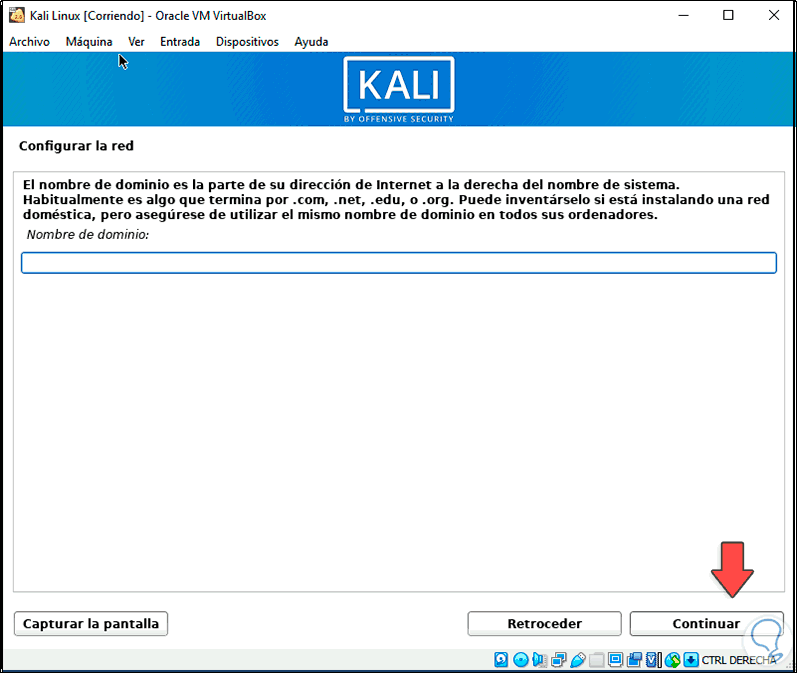Click the optical disc drive icon
Viewport: 797px width, 673px height.
[x=521, y=660]
